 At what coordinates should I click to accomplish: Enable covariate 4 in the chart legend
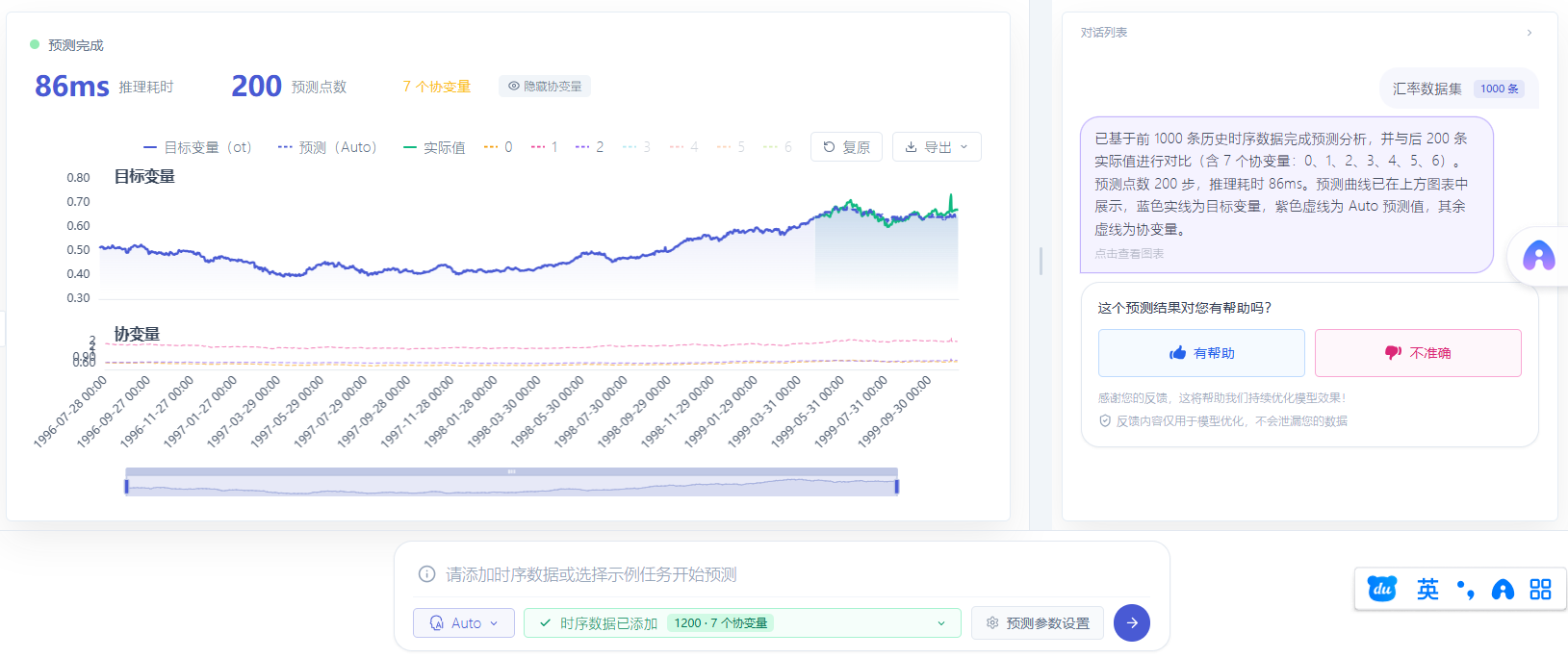click(x=683, y=147)
